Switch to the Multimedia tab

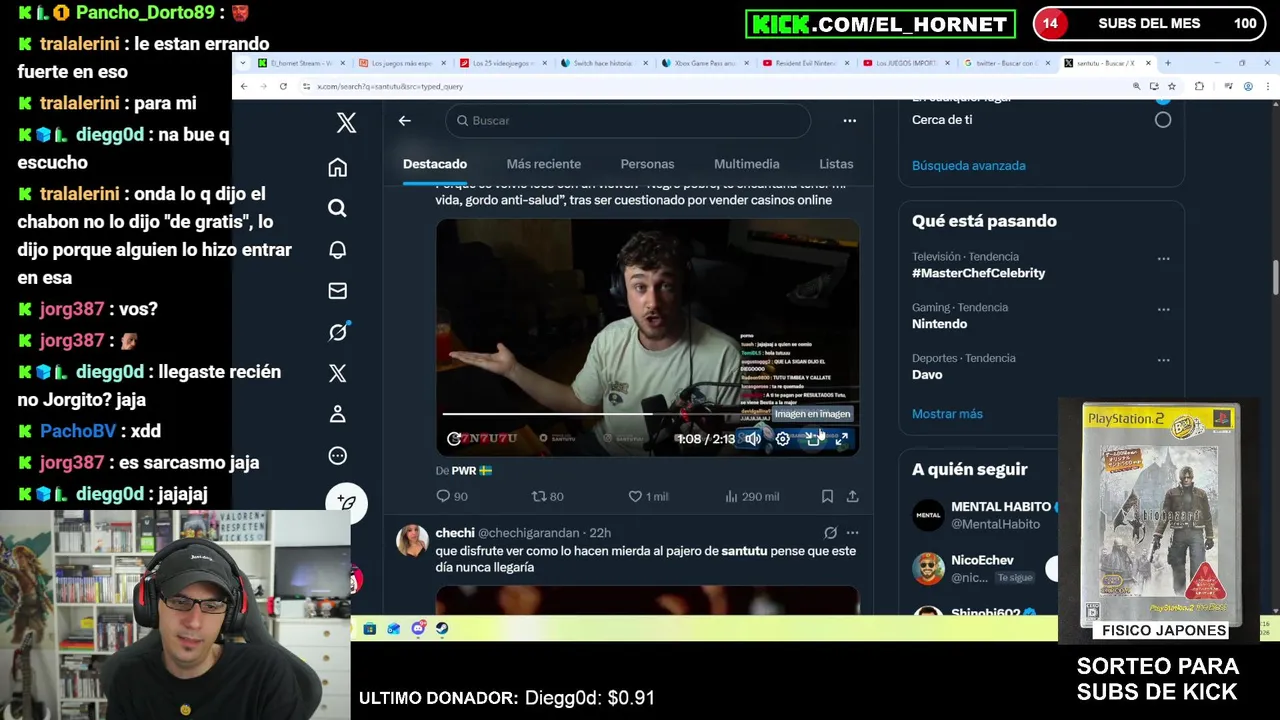pyautogui.click(x=747, y=164)
